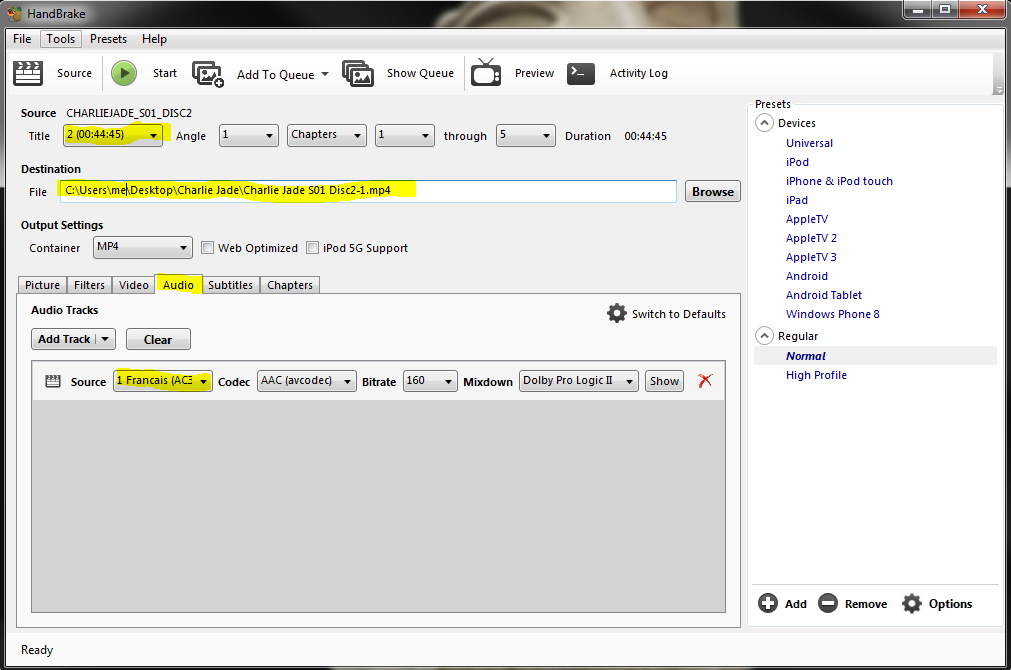Remove the audio track with red X
The height and width of the screenshot is (670, 1011).
pyautogui.click(x=705, y=380)
